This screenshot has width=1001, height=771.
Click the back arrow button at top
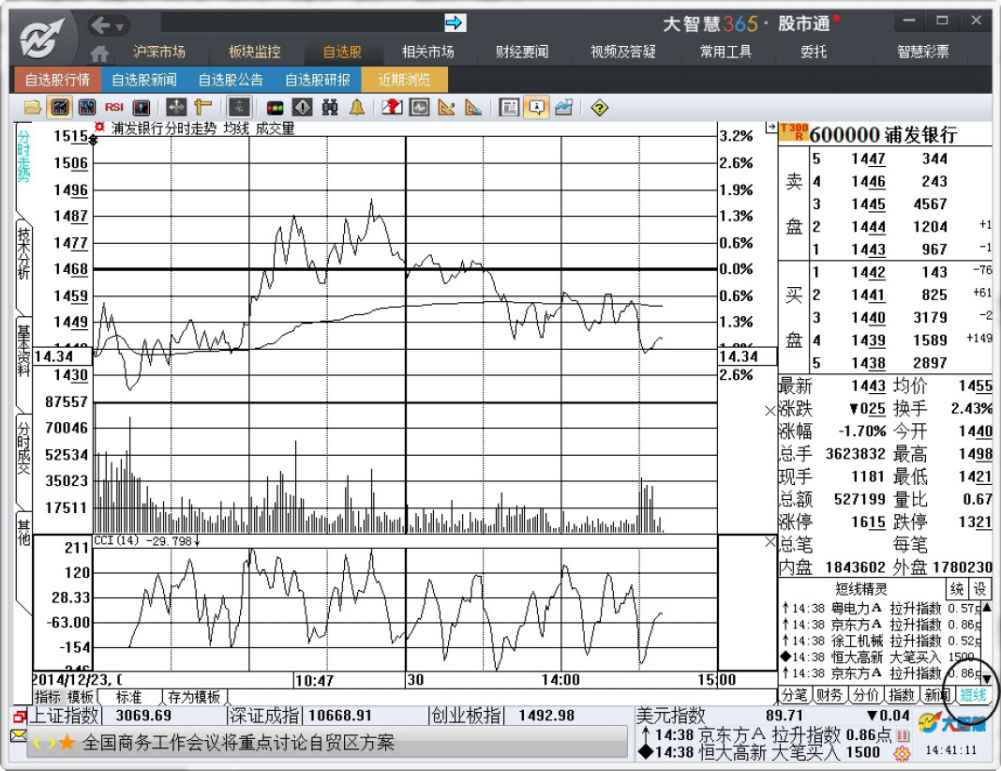(102, 25)
